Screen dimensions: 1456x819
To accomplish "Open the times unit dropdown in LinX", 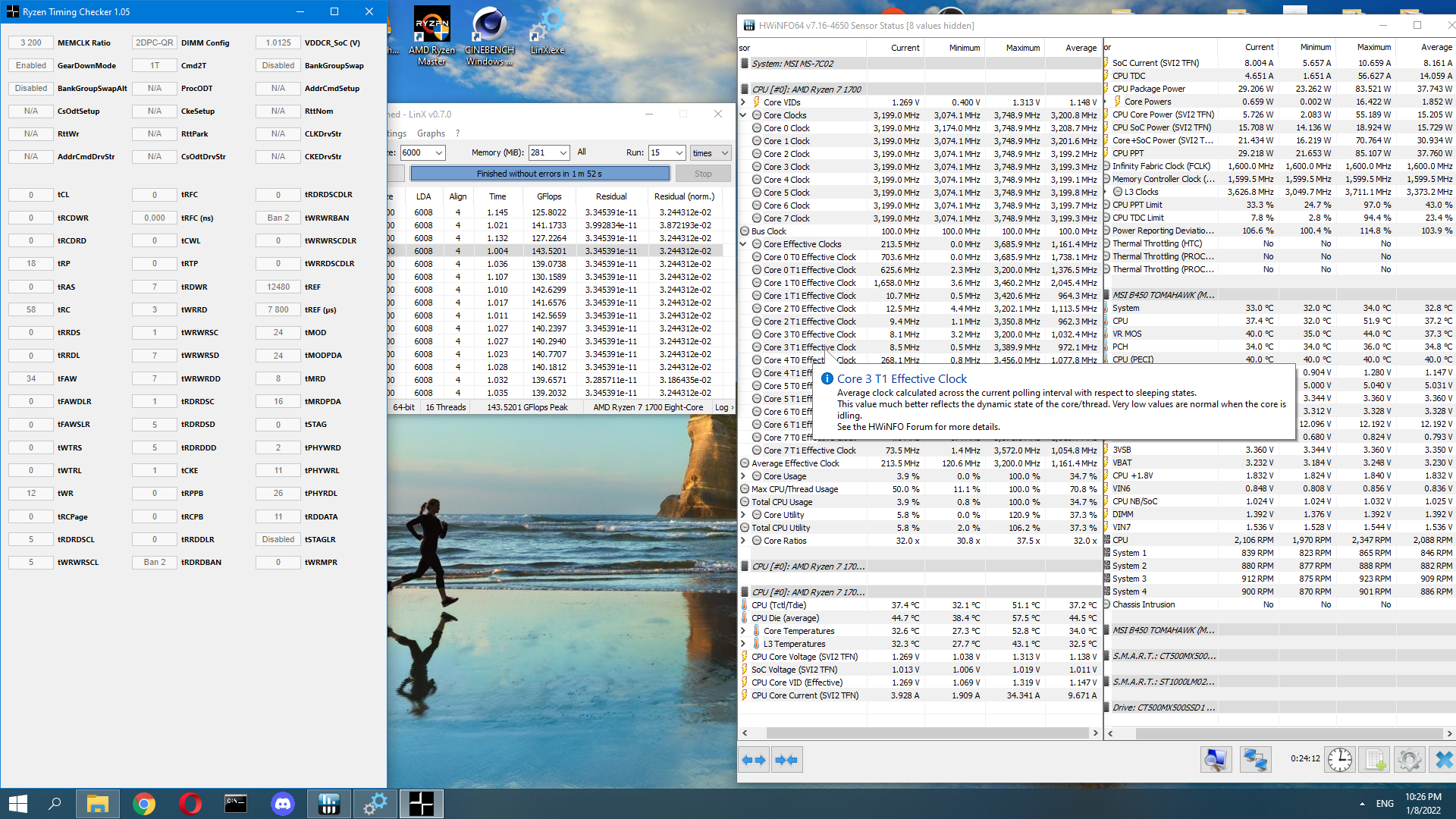I will 724,152.
